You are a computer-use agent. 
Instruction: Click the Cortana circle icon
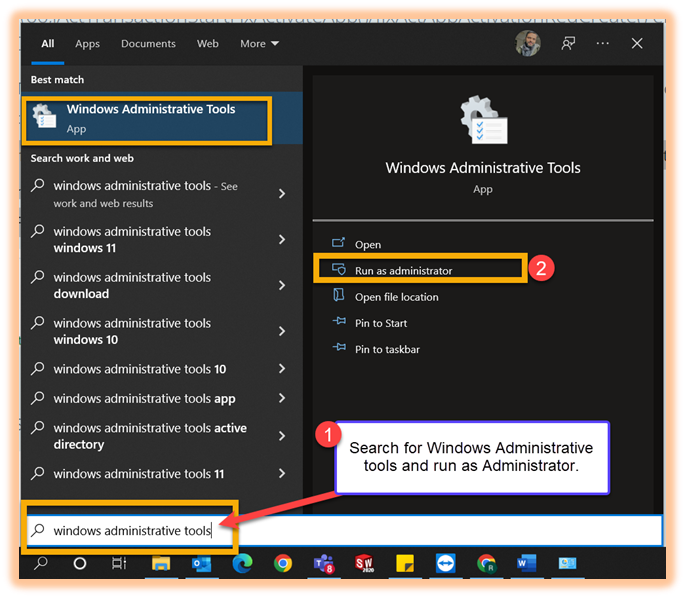80,564
